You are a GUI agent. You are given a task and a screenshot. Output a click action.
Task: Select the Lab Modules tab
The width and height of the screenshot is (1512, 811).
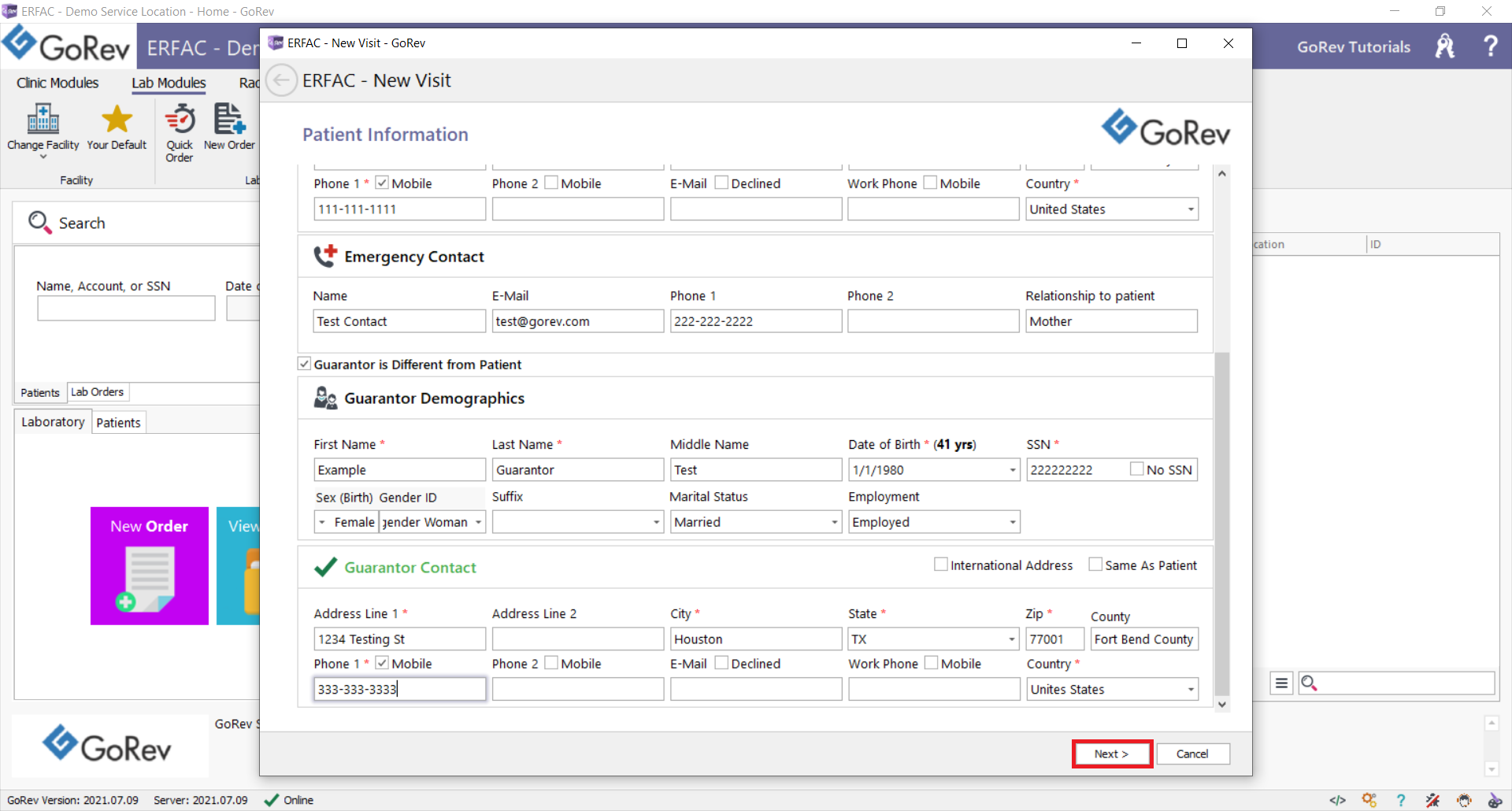point(169,83)
